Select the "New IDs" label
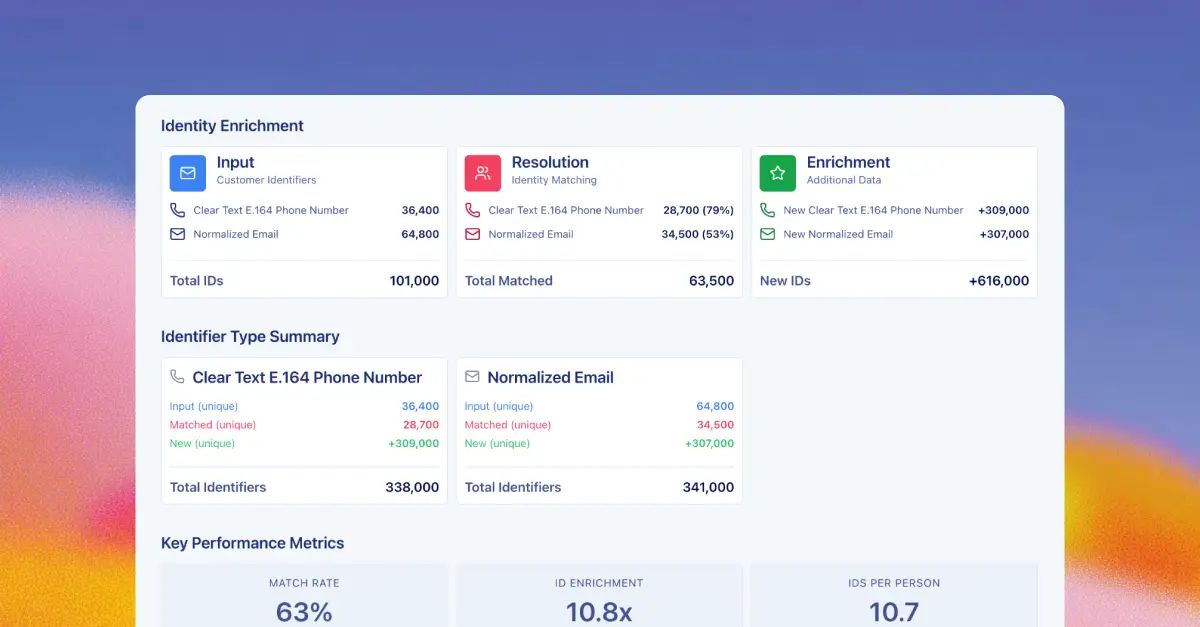 click(x=785, y=281)
